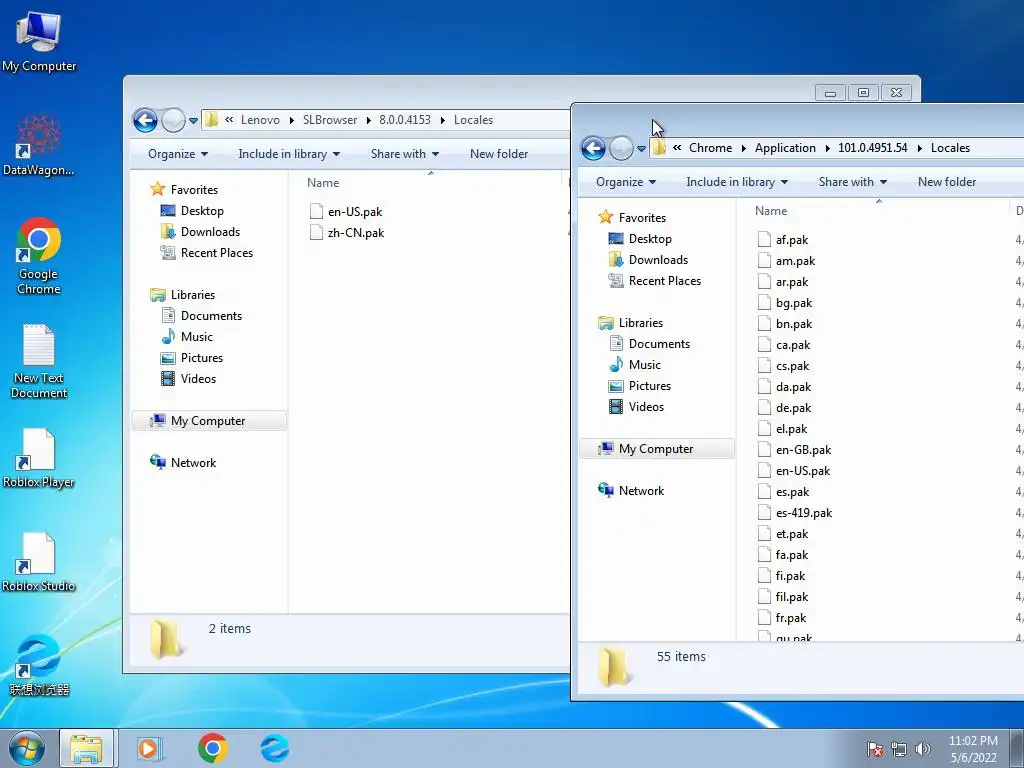This screenshot has height=768, width=1024.
Task: Select Pictures library in Chrome window
Action: pyautogui.click(x=650, y=386)
